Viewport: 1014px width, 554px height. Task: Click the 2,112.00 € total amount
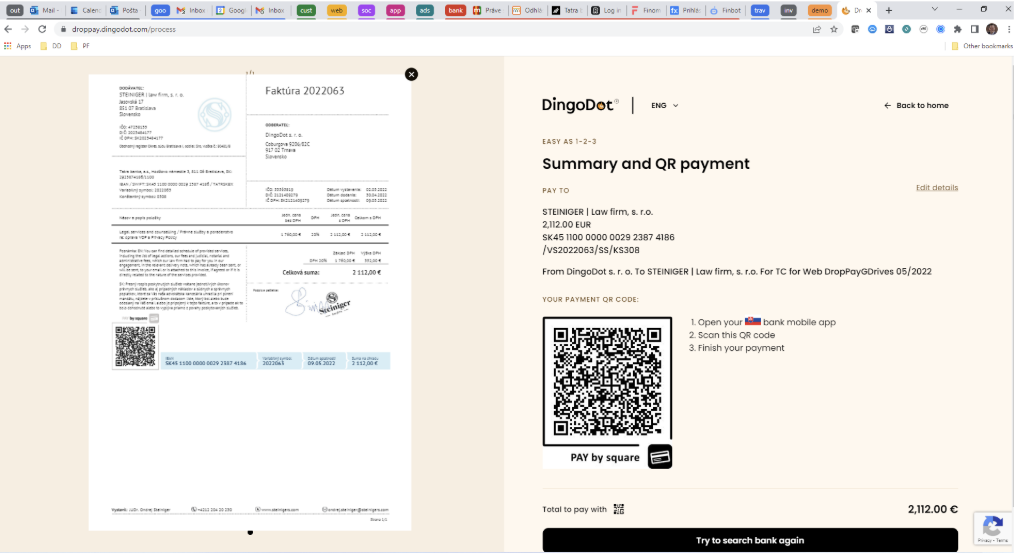(x=933, y=509)
